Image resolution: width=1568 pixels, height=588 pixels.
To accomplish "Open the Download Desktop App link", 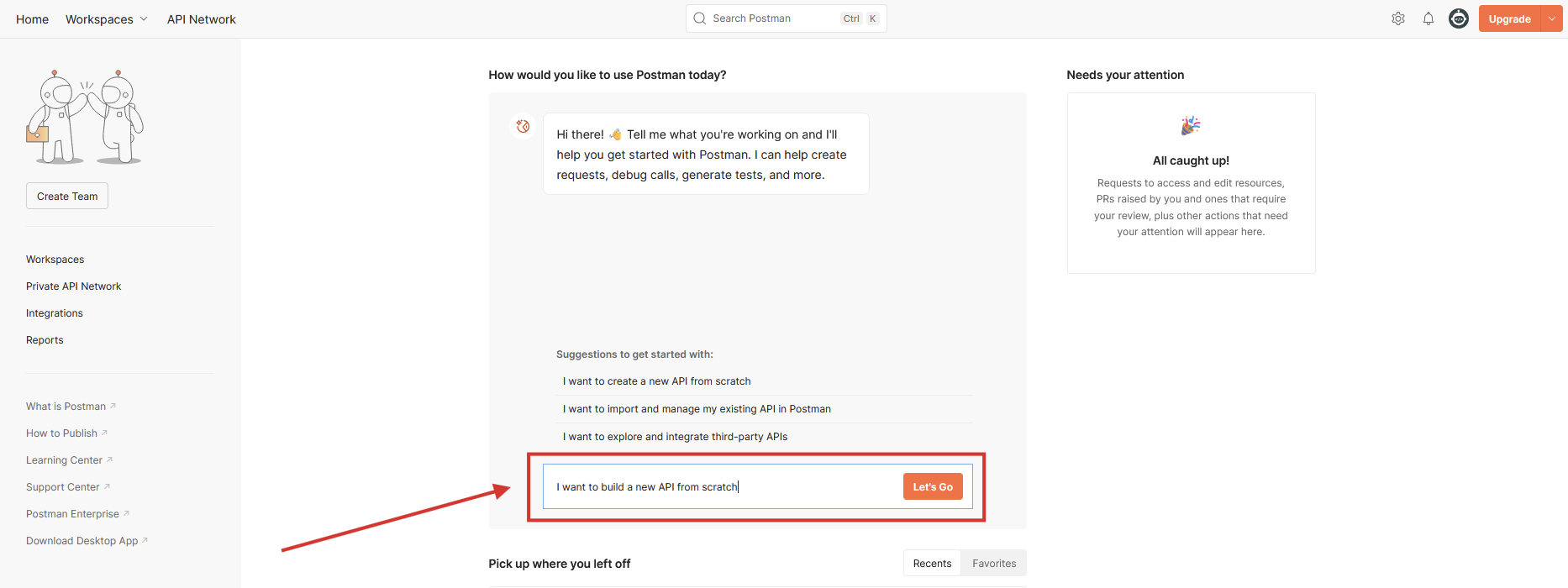I will 81,540.
